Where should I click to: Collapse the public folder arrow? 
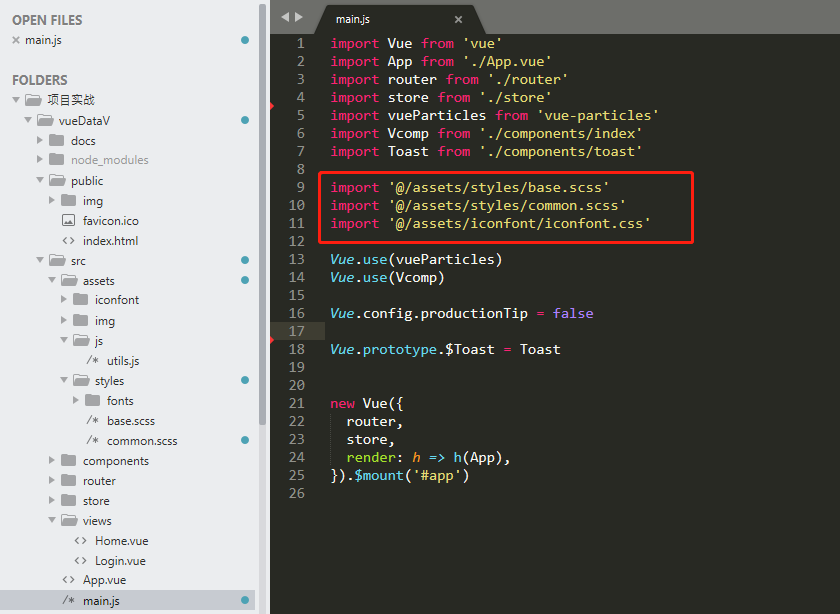coord(40,180)
